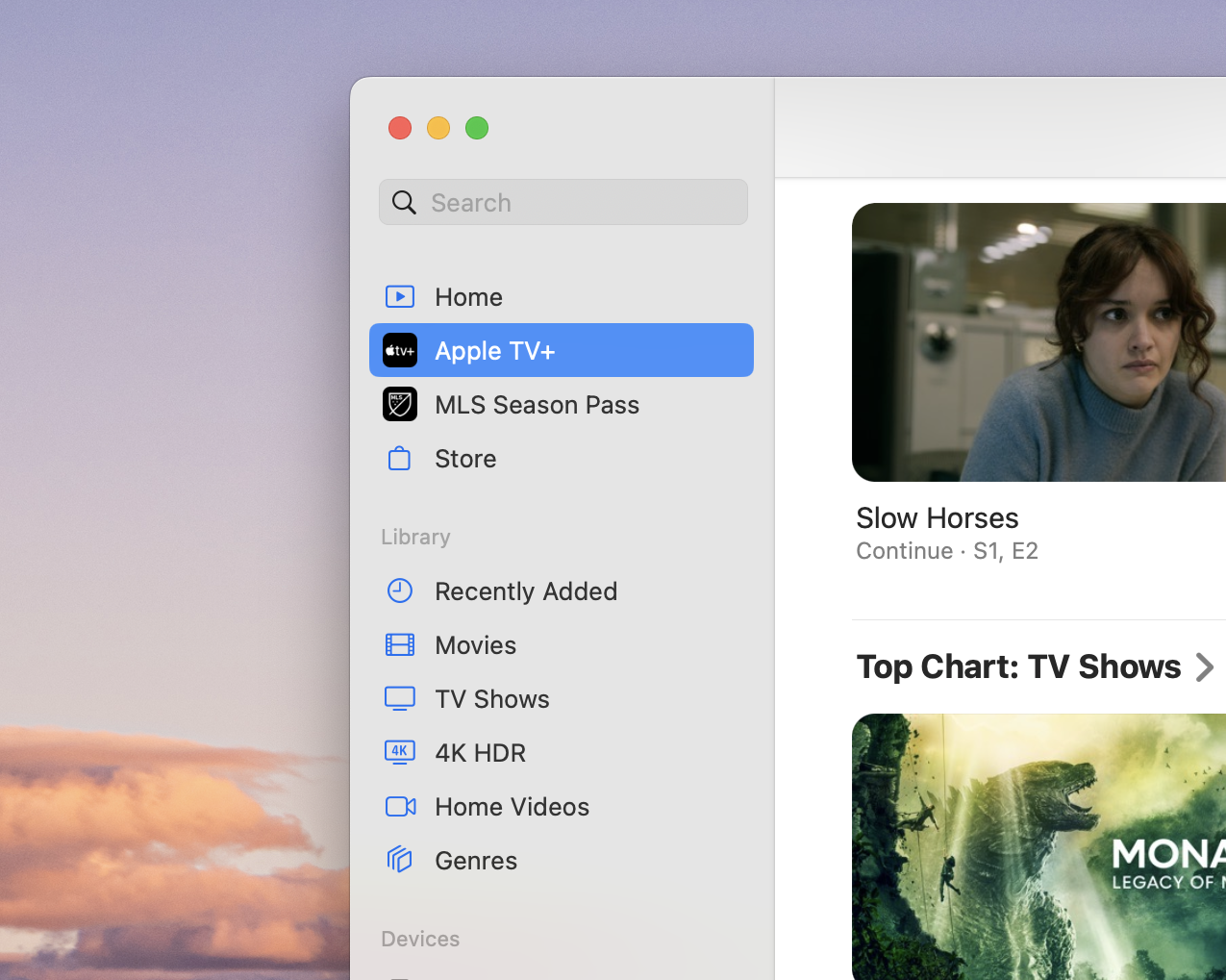Show 4K HDR library content
The width and height of the screenshot is (1226, 980).
click(x=562, y=752)
